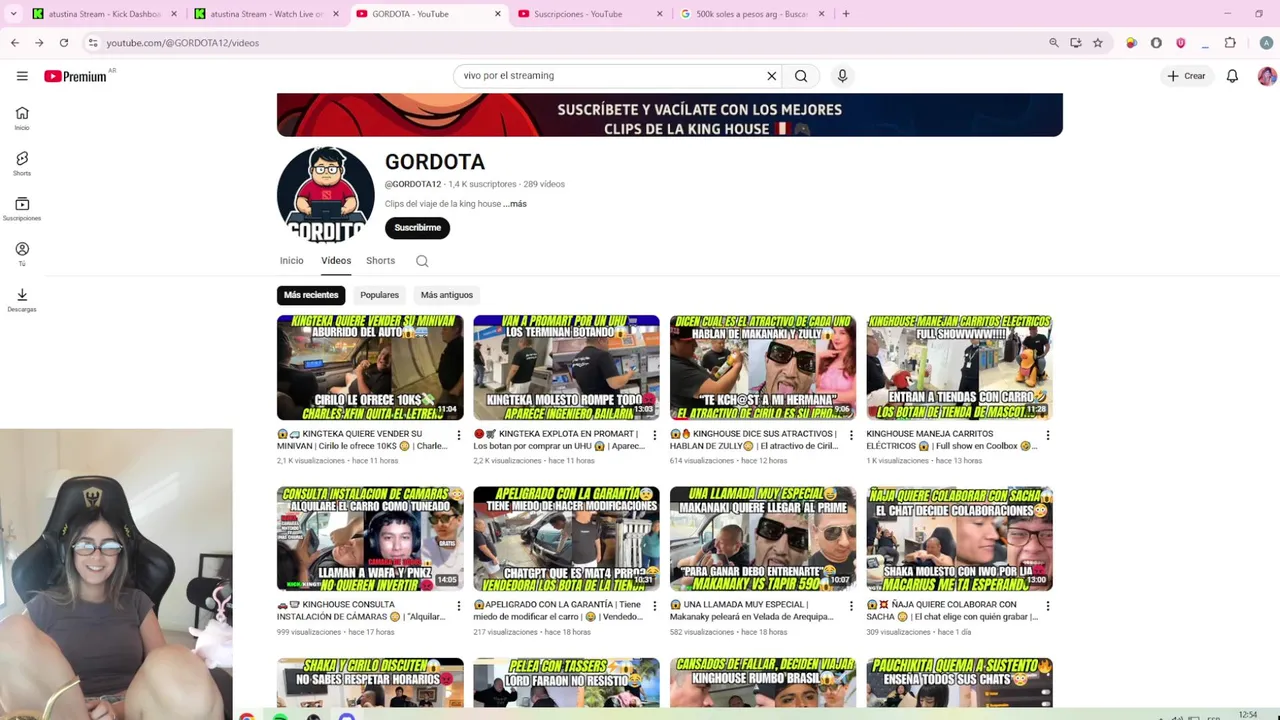This screenshot has width=1280, height=720.
Task: Open options for KINGHOUSE CONSULTA INSTALACIÓN video
Action: [x=459, y=606]
